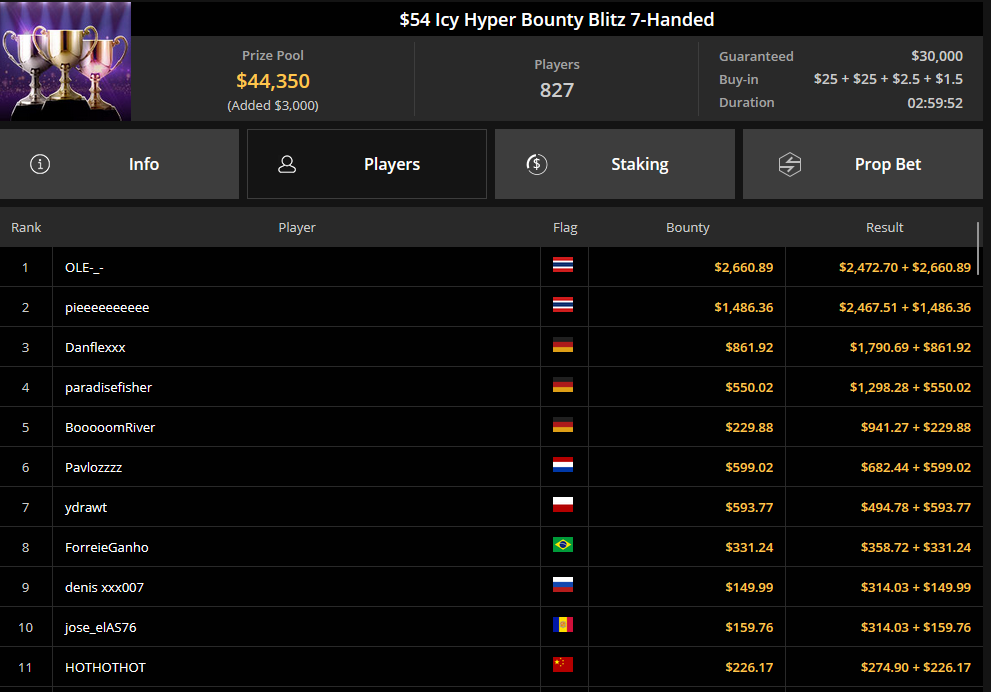Viewport: 991px width, 692px height.
Task: Click the Staking dollar icon
Action: [537, 164]
